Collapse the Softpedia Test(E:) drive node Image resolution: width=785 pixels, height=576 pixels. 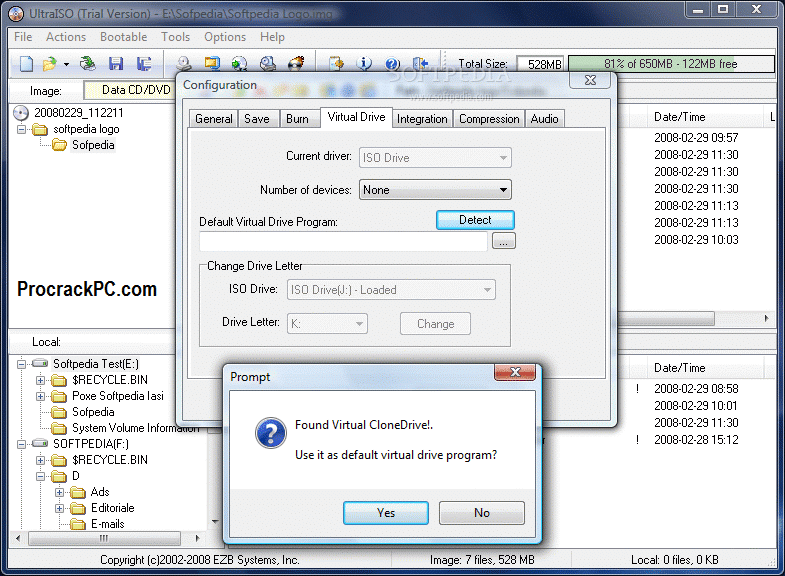tap(22, 364)
